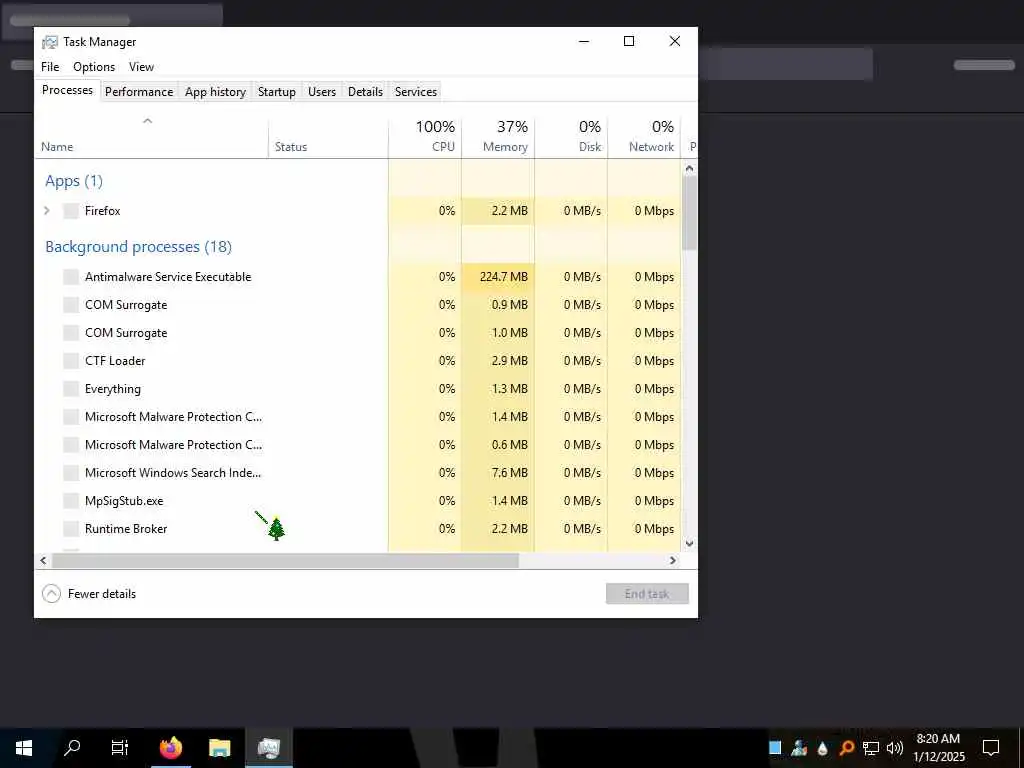The image size is (1024, 768).
Task: Click the Apps (1) group header
Action: (x=74, y=181)
